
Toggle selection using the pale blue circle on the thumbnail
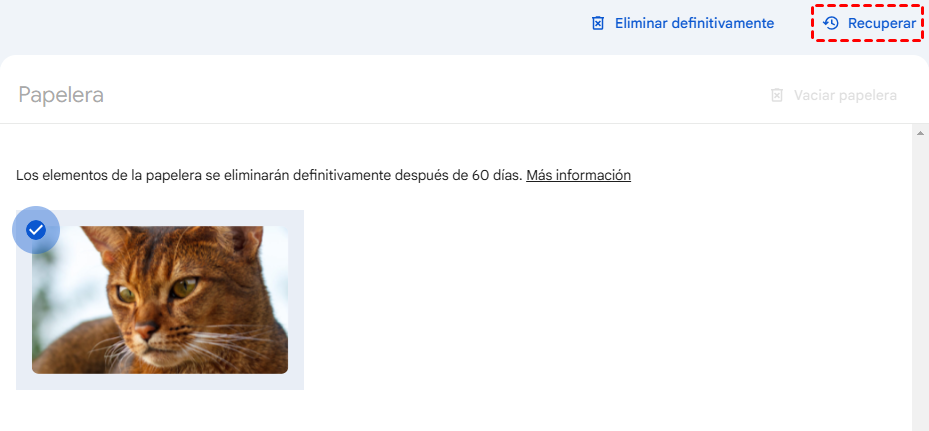[36, 230]
